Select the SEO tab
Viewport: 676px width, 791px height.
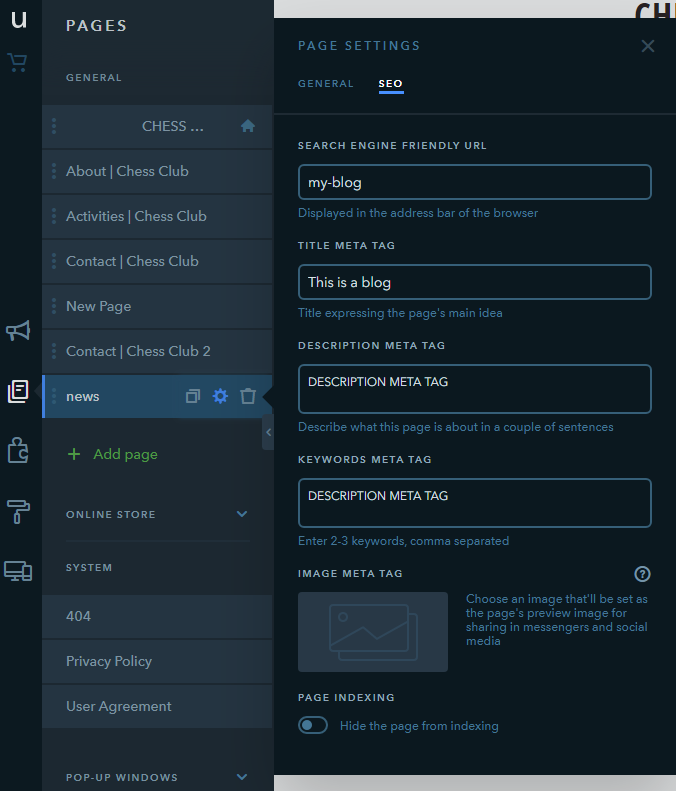(390, 84)
